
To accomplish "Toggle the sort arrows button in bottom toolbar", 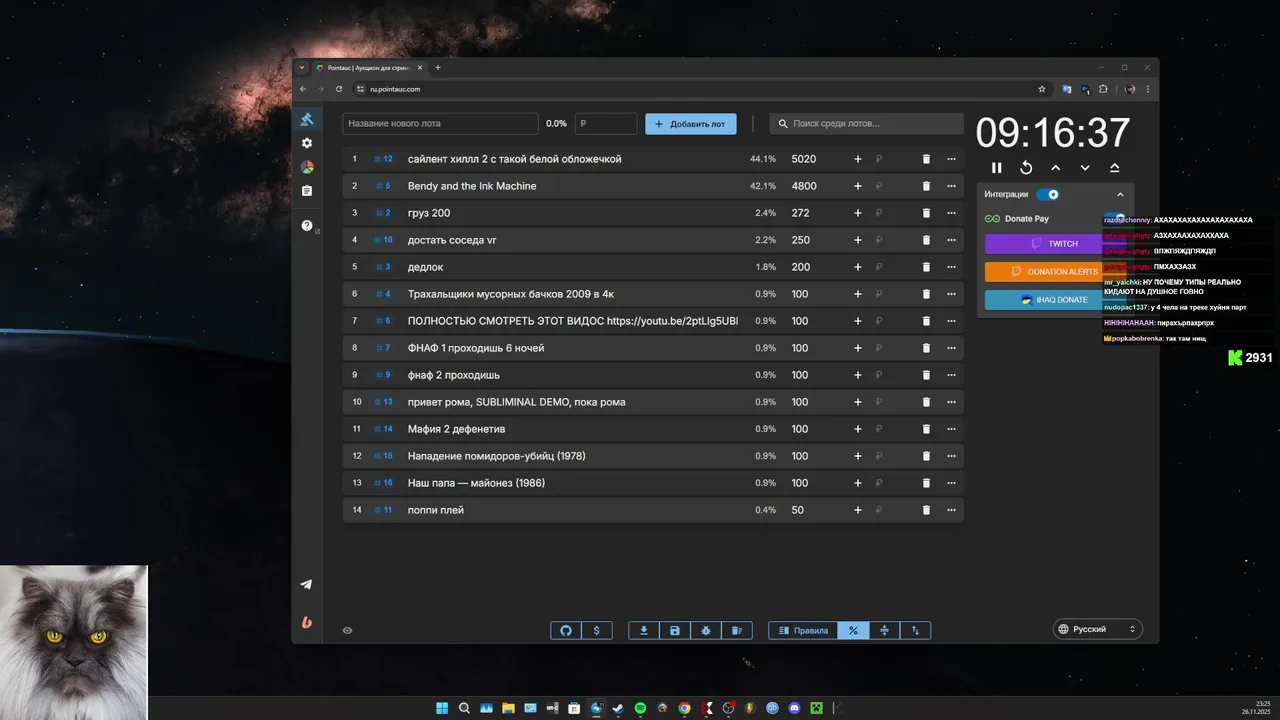I will point(915,630).
